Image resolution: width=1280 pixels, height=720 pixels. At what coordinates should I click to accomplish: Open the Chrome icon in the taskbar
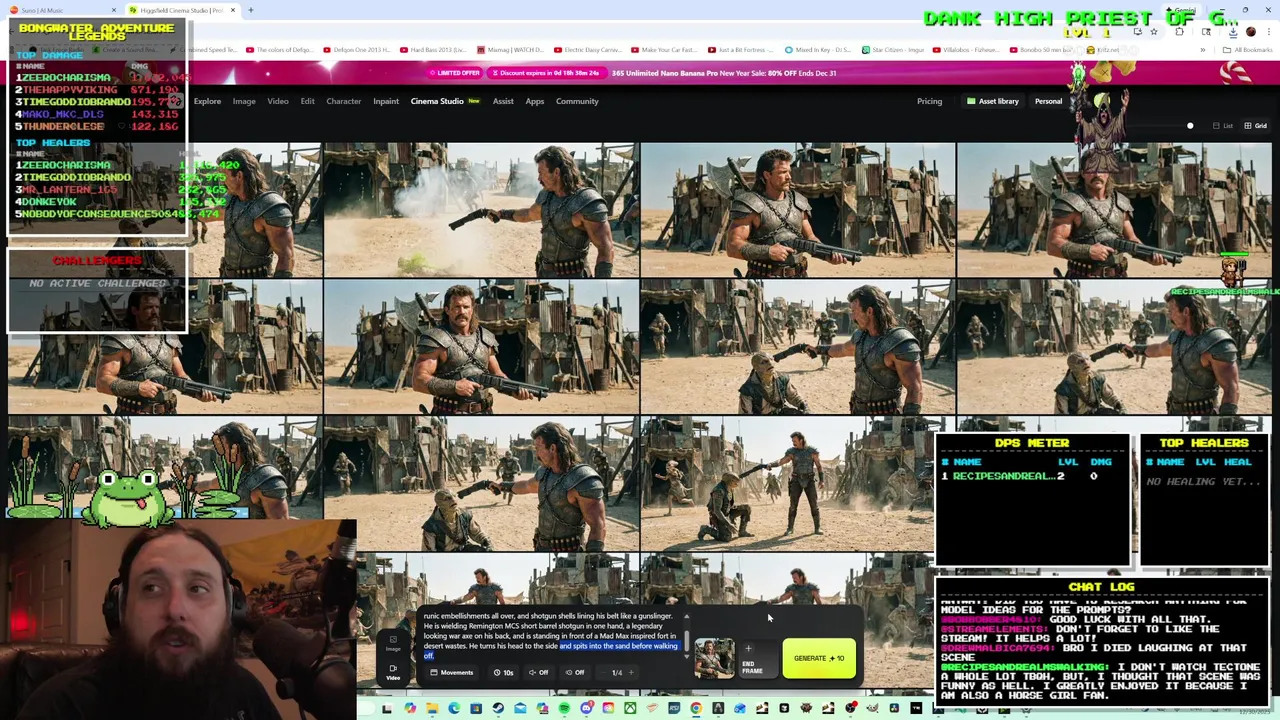696,708
